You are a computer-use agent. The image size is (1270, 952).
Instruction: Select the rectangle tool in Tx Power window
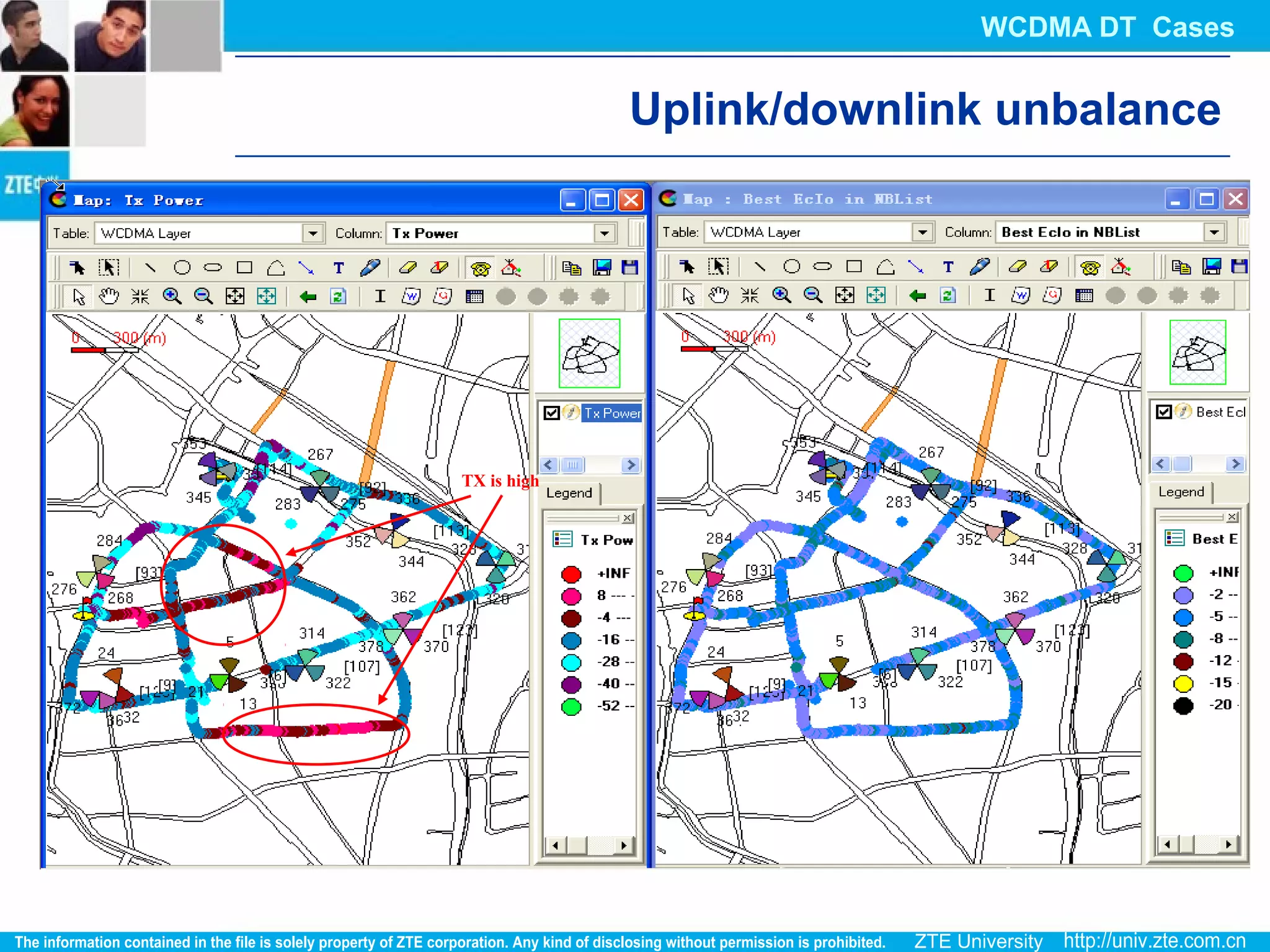pyautogui.click(x=244, y=268)
